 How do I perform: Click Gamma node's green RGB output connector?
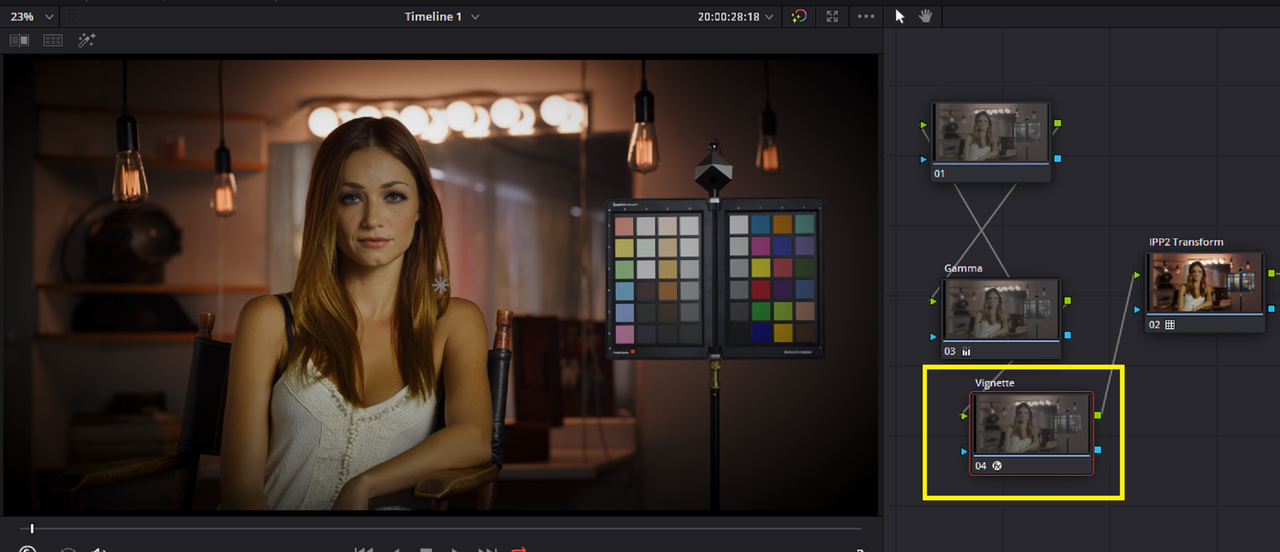pos(1068,301)
